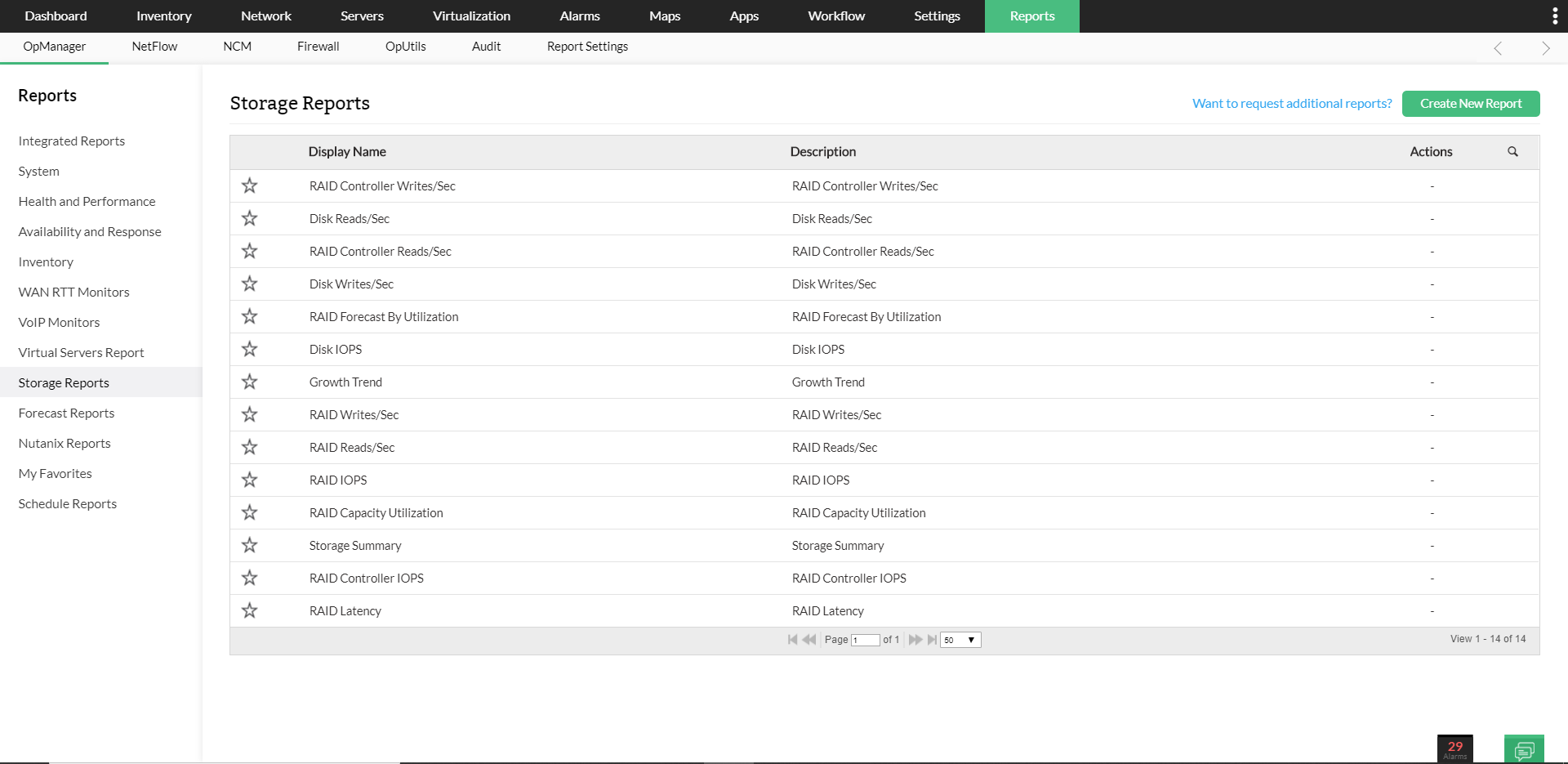Go to last page of results
1568x764 pixels.
pos(932,640)
